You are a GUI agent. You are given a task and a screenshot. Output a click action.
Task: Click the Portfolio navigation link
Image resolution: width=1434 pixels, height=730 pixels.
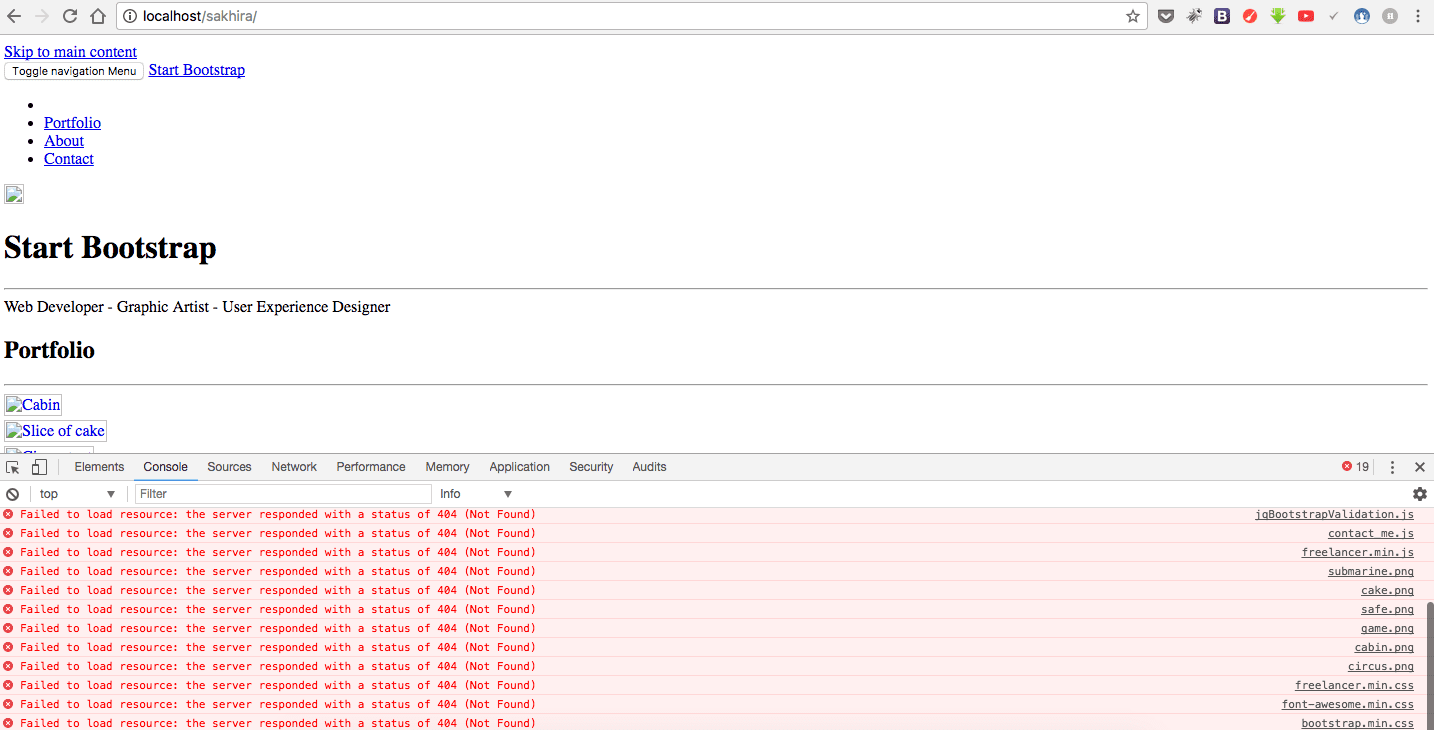(72, 123)
